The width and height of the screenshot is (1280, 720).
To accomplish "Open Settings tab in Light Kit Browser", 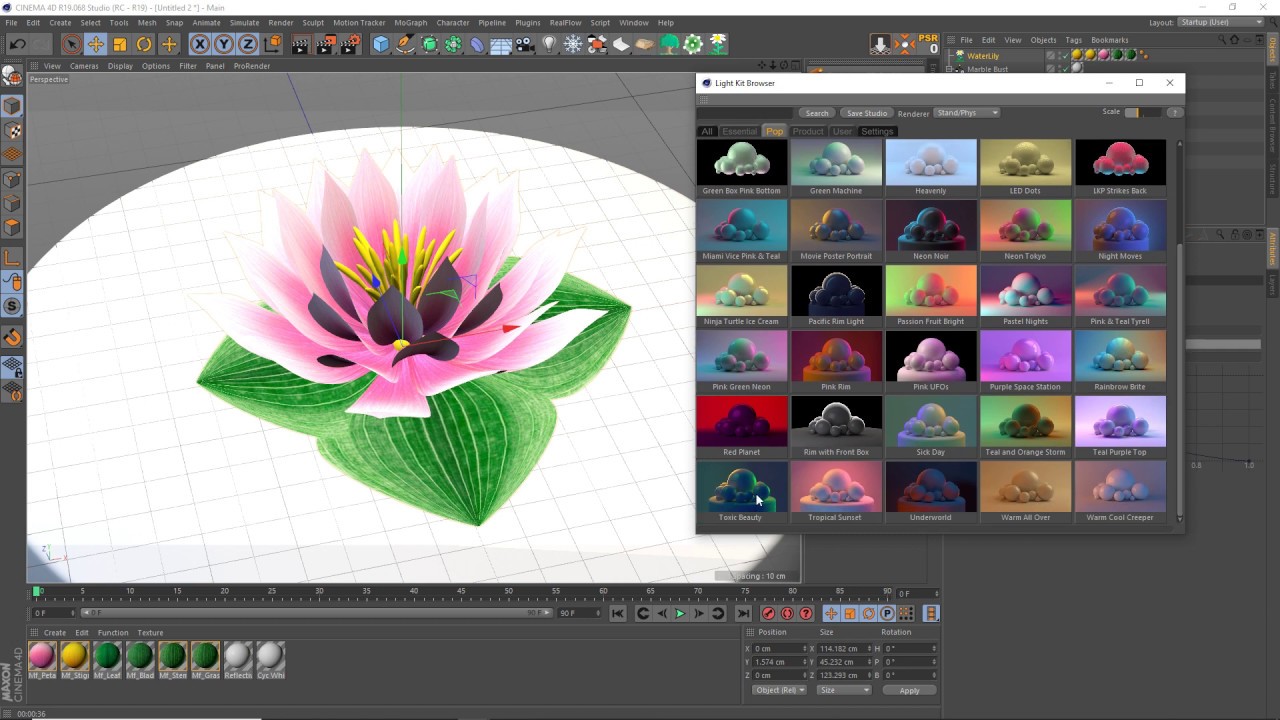I will pos(877,131).
